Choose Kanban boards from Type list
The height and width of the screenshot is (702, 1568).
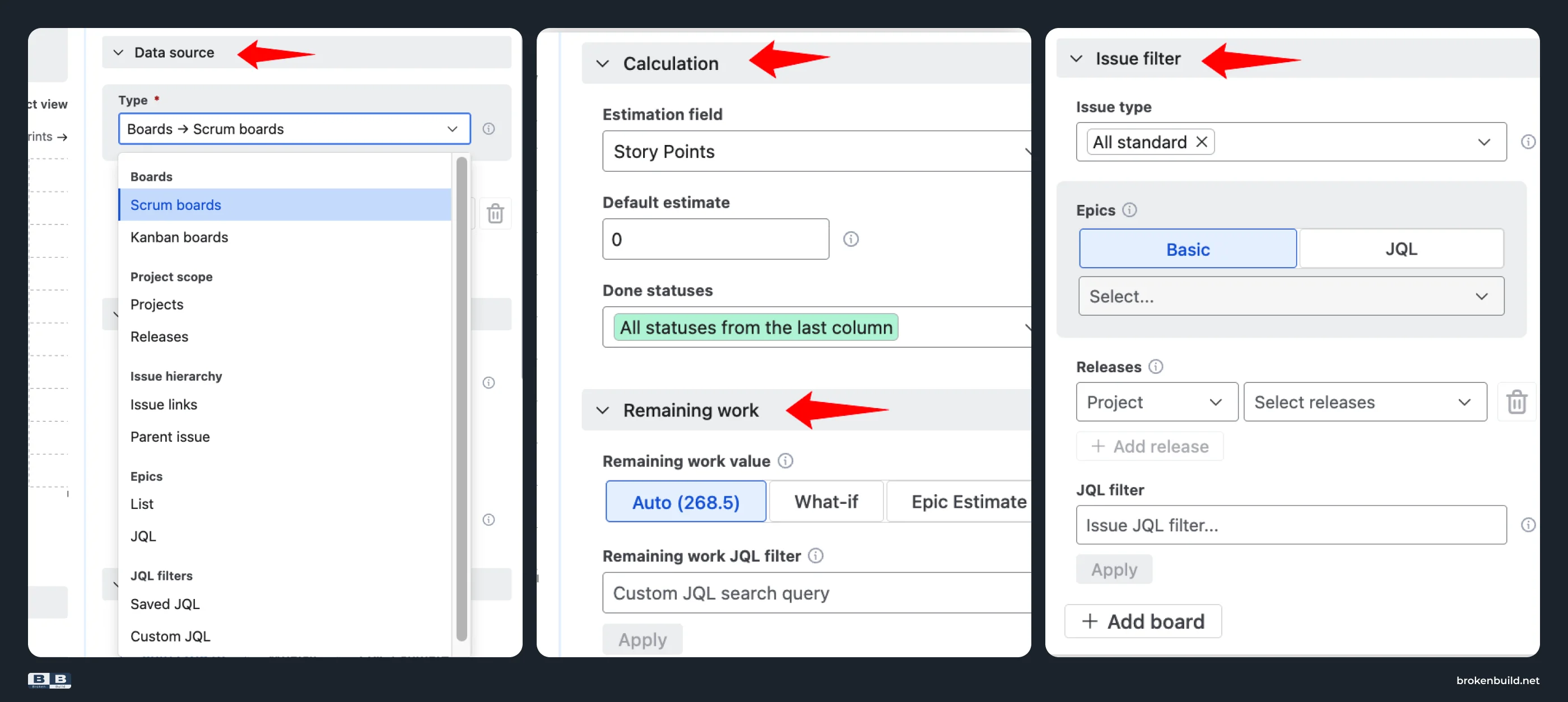tap(285, 237)
